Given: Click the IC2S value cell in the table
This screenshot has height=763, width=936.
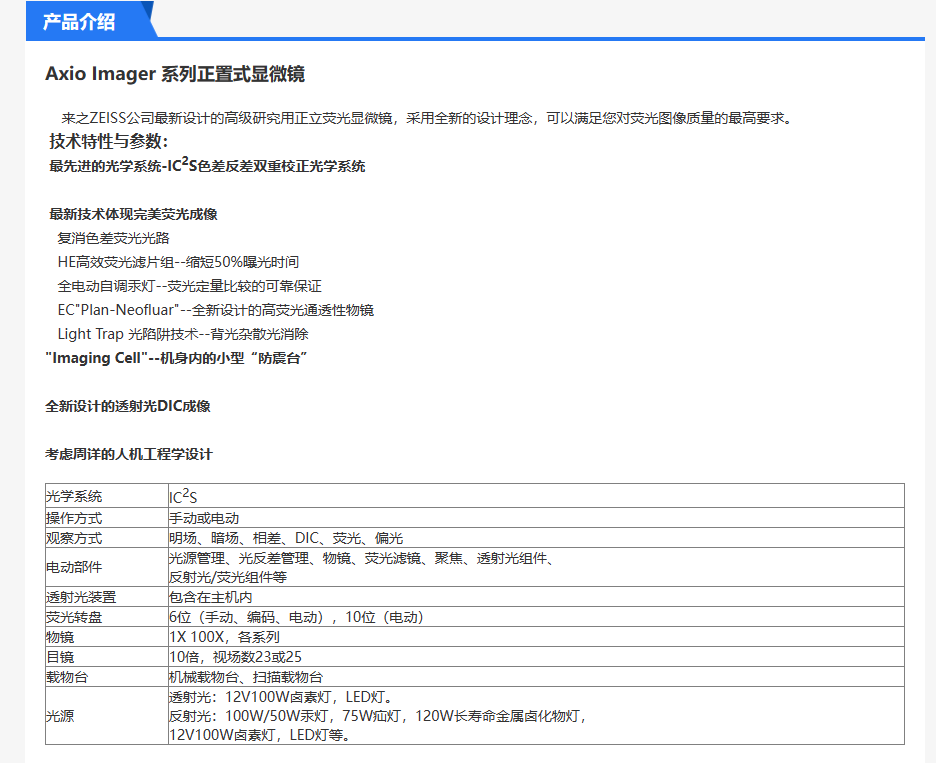Looking at the screenshot, I should 536,496.
